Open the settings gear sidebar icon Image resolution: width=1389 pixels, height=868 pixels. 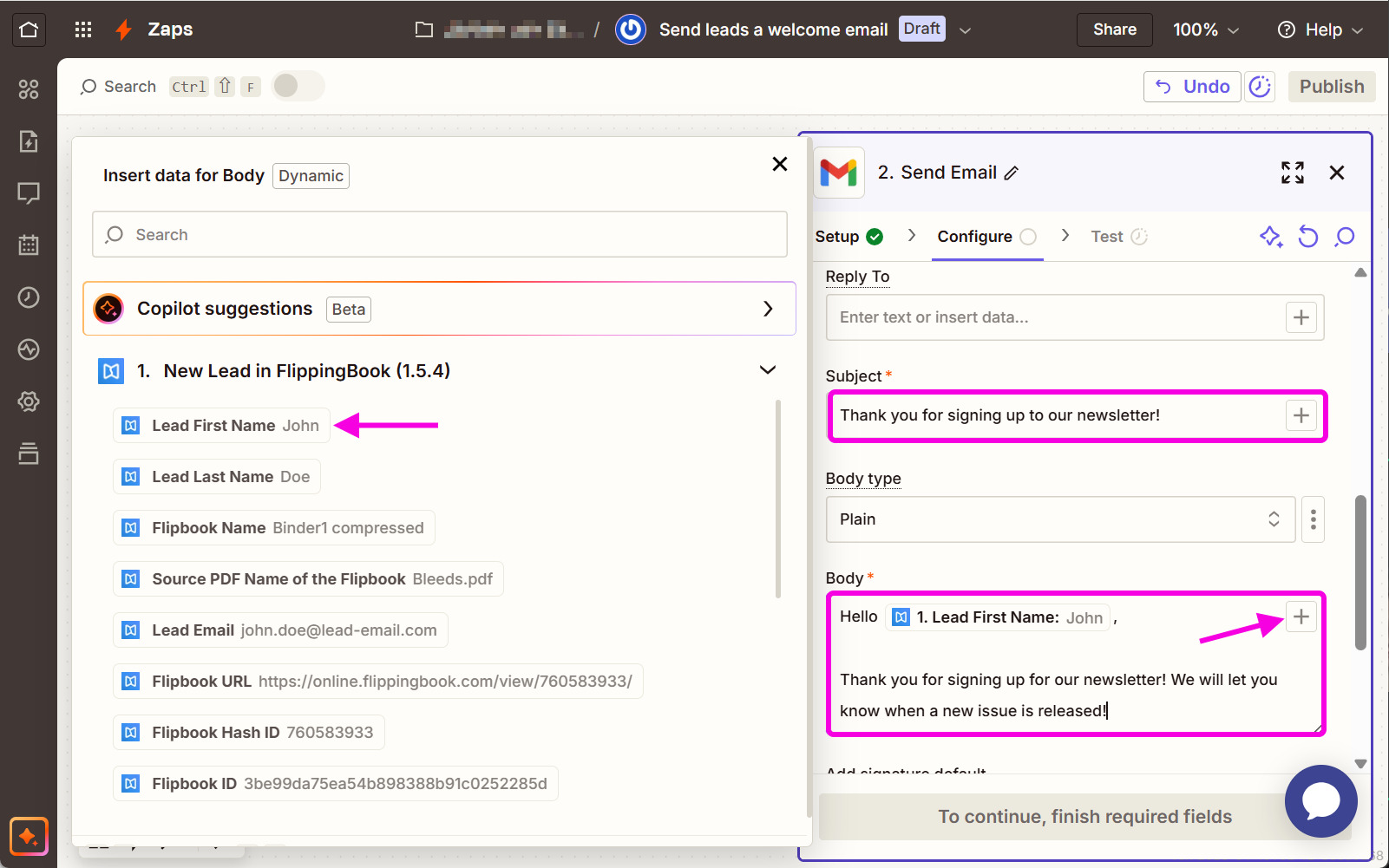(x=29, y=401)
